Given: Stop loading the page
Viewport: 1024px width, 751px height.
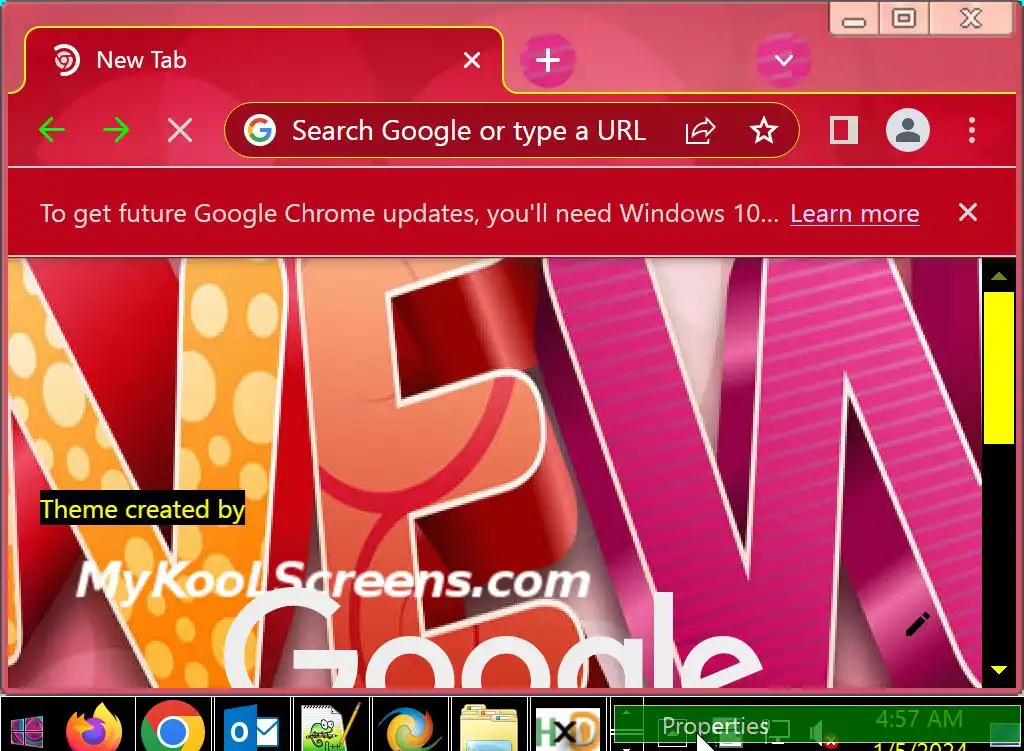Looking at the screenshot, I should coord(180,130).
